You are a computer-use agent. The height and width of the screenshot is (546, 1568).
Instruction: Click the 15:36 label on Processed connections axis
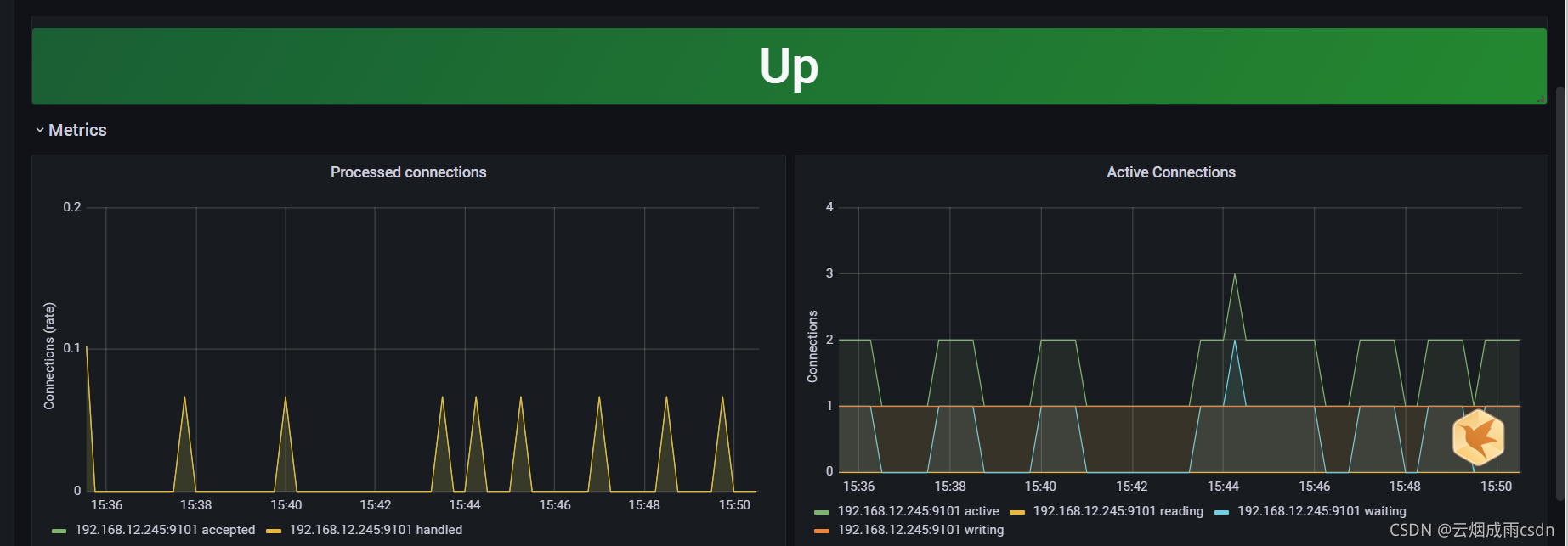(x=106, y=505)
